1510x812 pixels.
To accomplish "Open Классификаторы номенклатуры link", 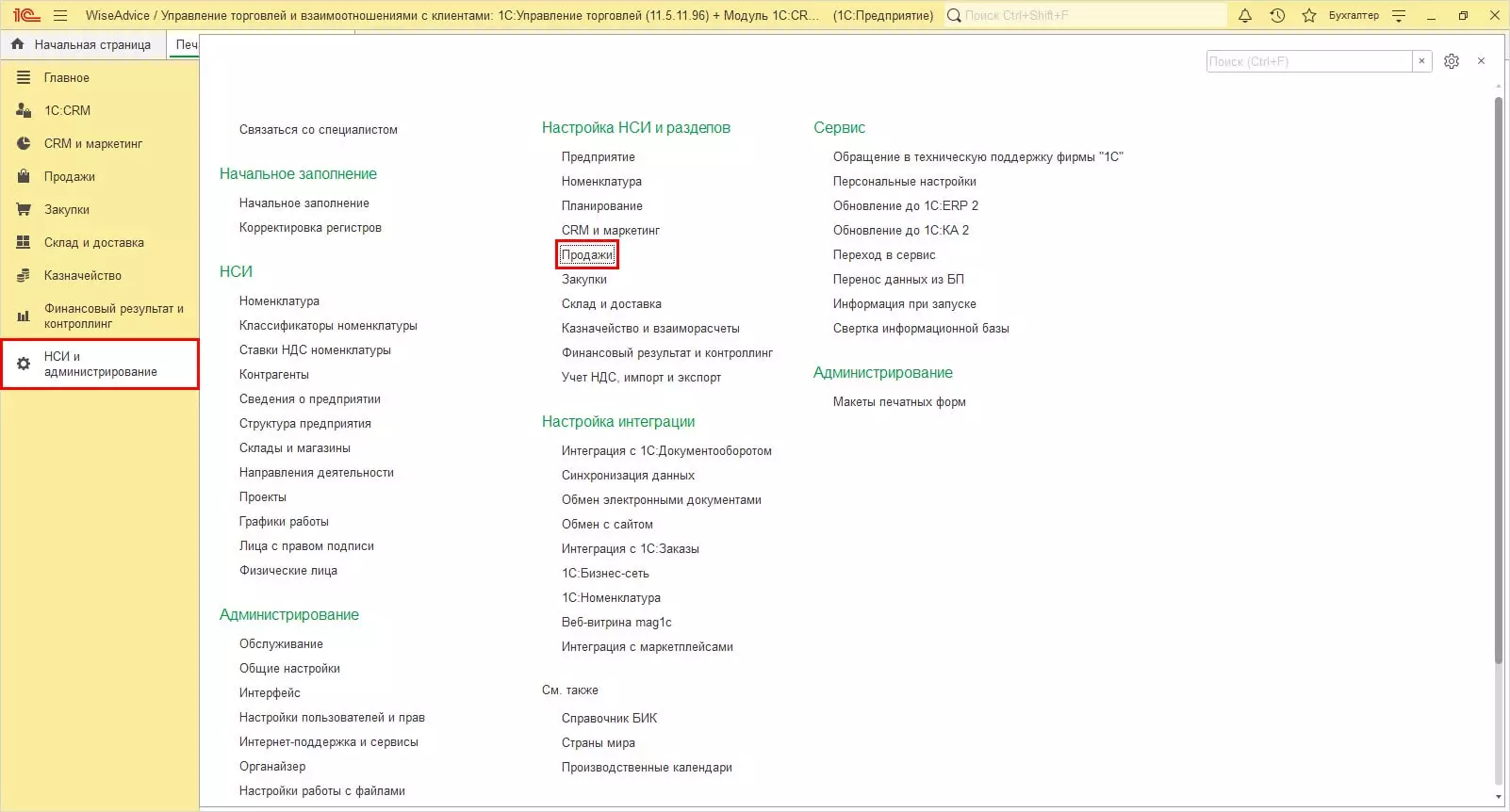I will click(x=328, y=325).
